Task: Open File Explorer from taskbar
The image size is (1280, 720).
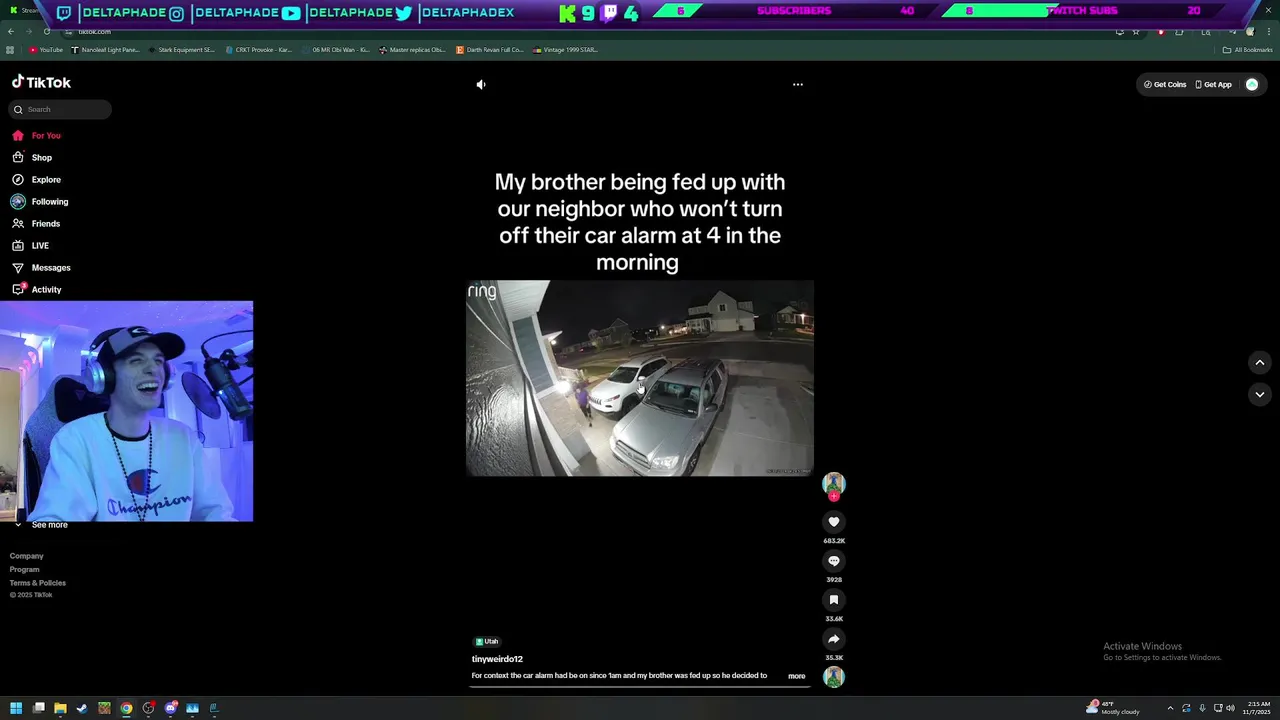Action: pyautogui.click(x=60, y=708)
